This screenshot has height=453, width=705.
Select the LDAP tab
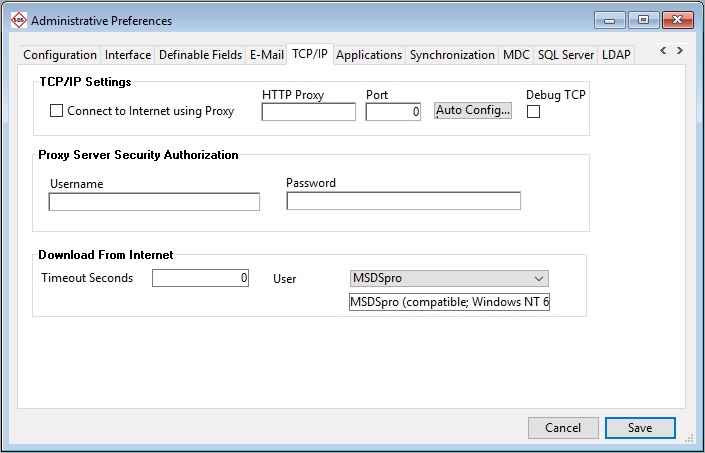pos(616,55)
